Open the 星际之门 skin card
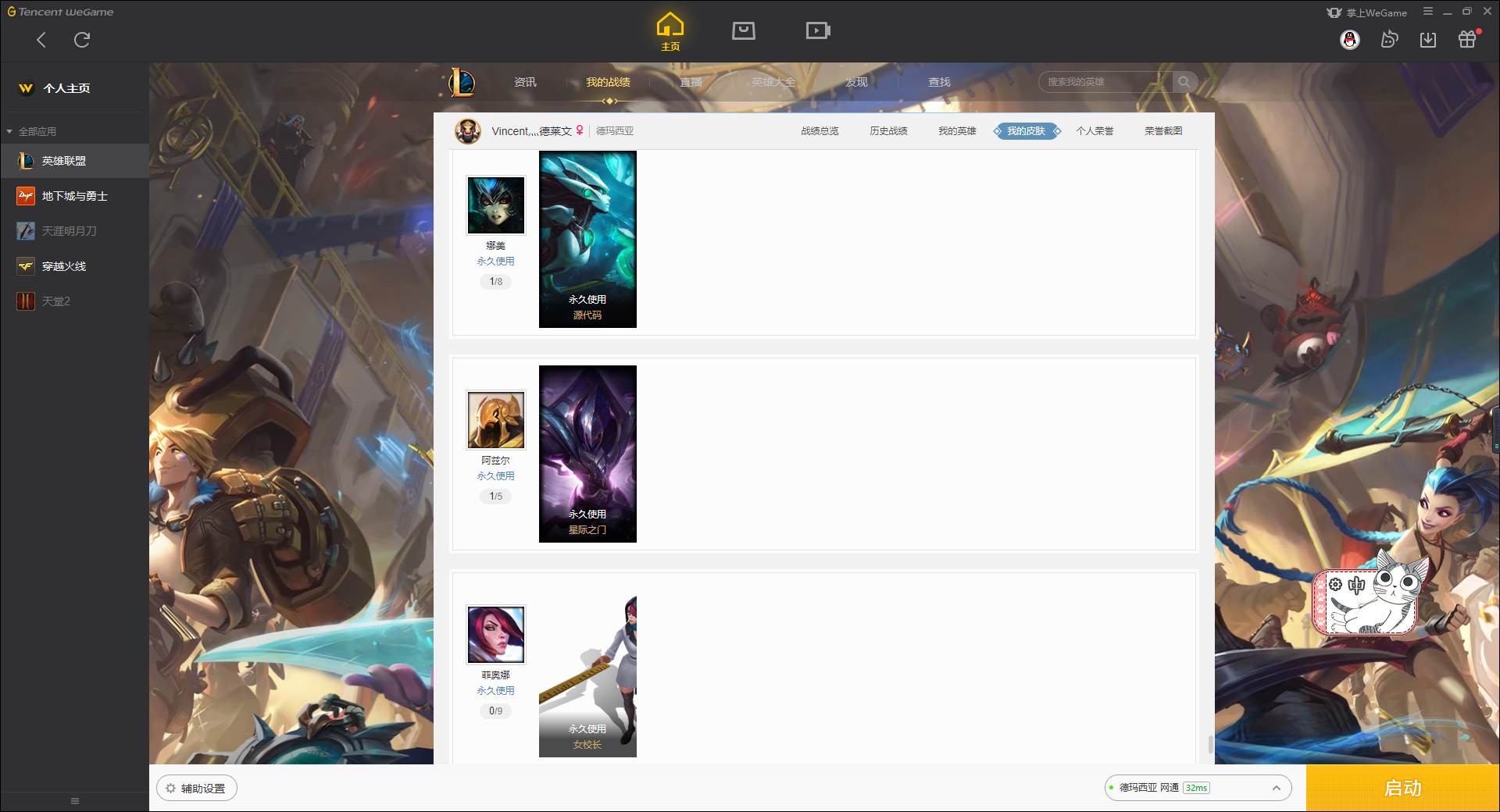Image resolution: width=1500 pixels, height=812 pixels. (587, 454)
